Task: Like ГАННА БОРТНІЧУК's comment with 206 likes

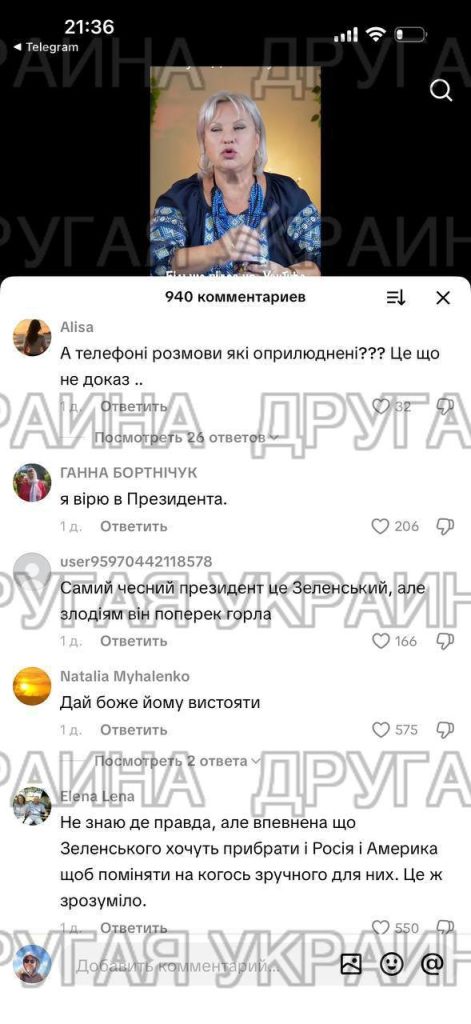Action: (x=380, y=526)
